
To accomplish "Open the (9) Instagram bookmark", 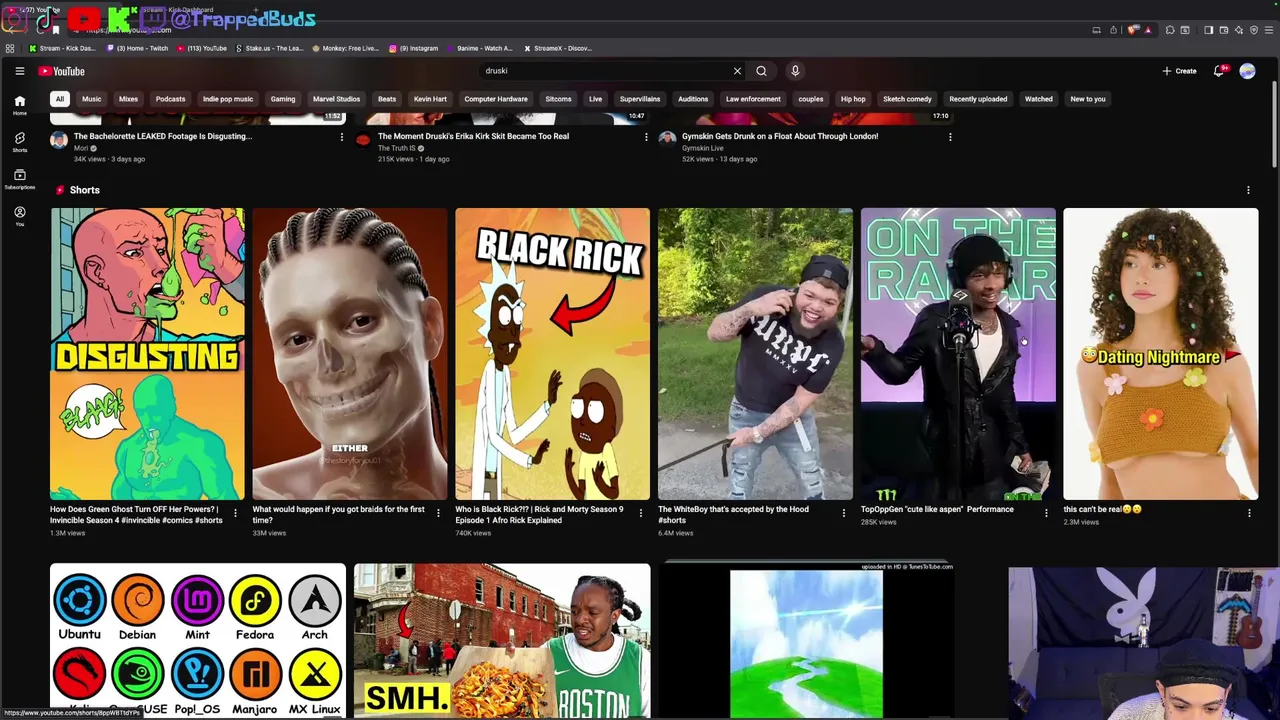I will 413,48.
